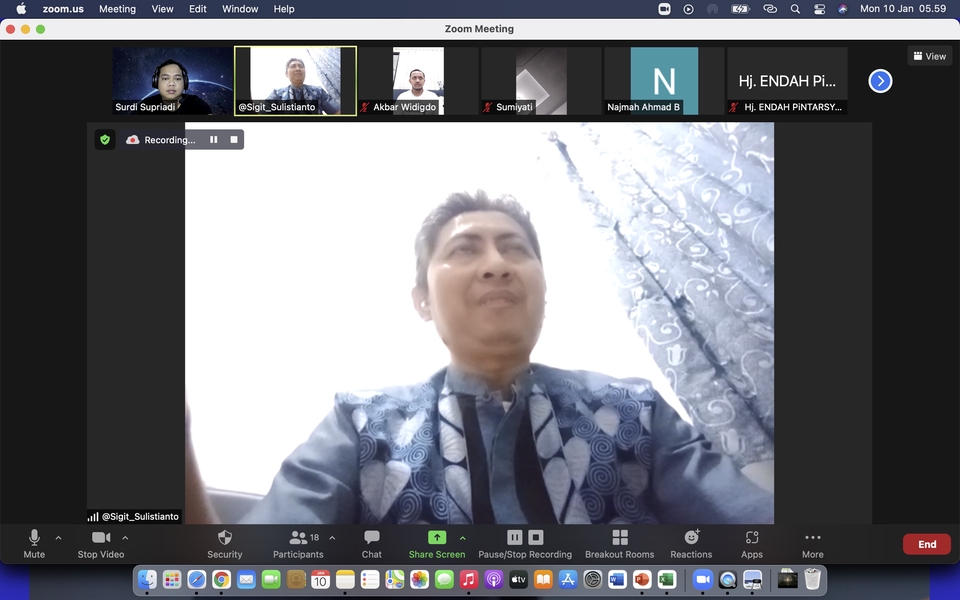This screenshot has height=600, width=960.
Task: Click the Zoom camera status icon in menu bar
Action: (x=664, y=9)
